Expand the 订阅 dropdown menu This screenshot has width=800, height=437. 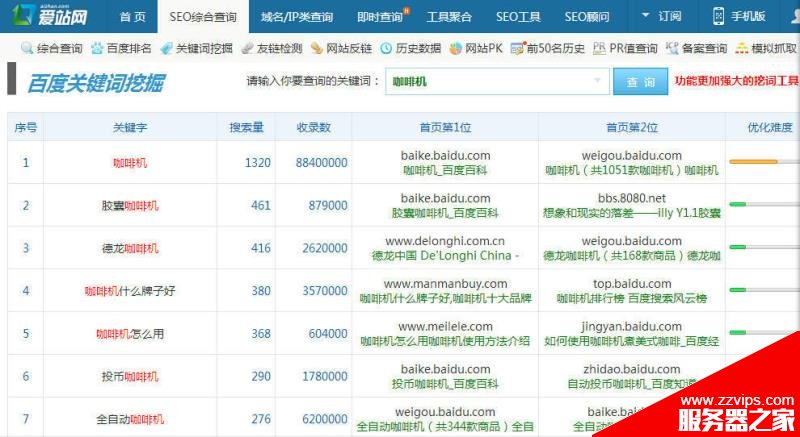click(x=661, y=16)
